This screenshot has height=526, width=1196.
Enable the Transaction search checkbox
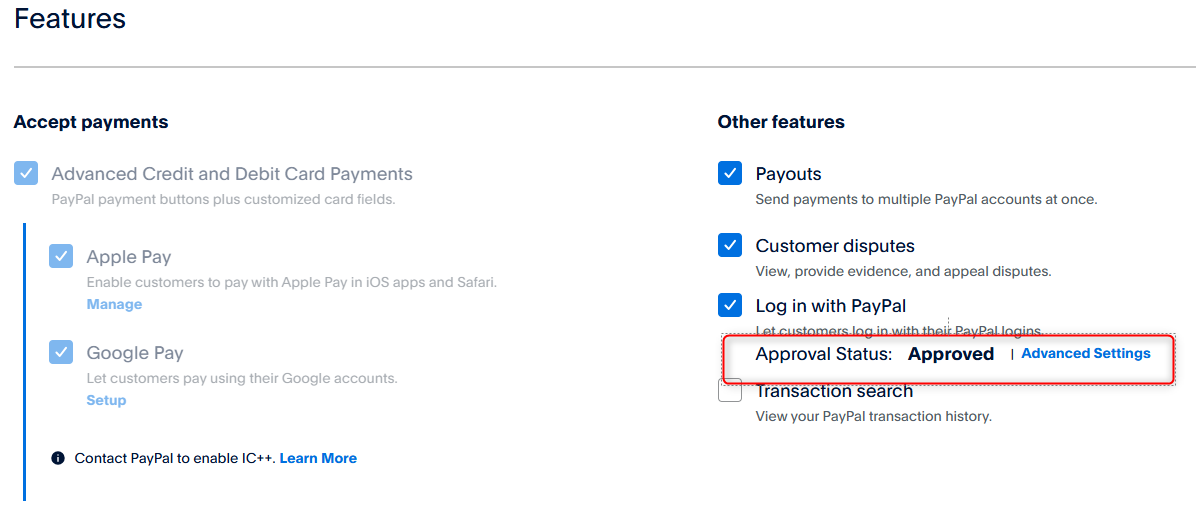pos(730,391)
